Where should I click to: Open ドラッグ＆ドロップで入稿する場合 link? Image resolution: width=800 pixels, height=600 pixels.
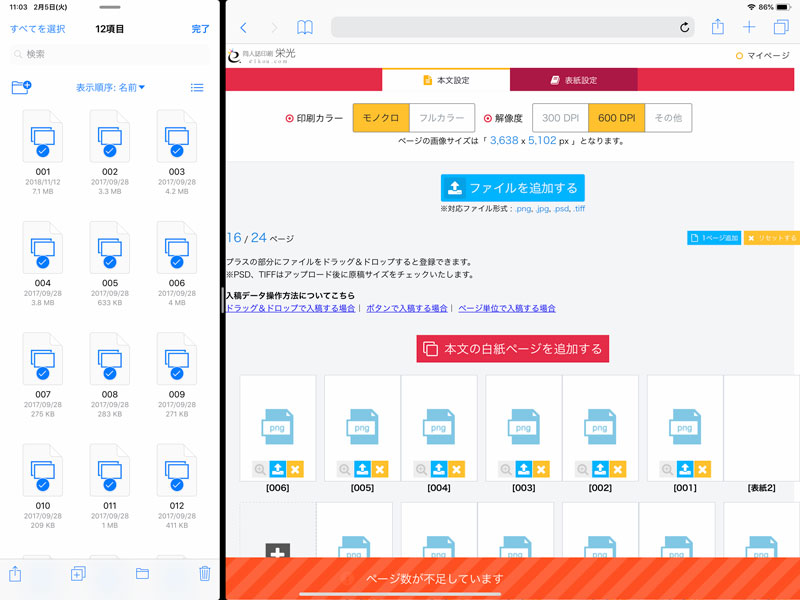click(x=290, y=309)
